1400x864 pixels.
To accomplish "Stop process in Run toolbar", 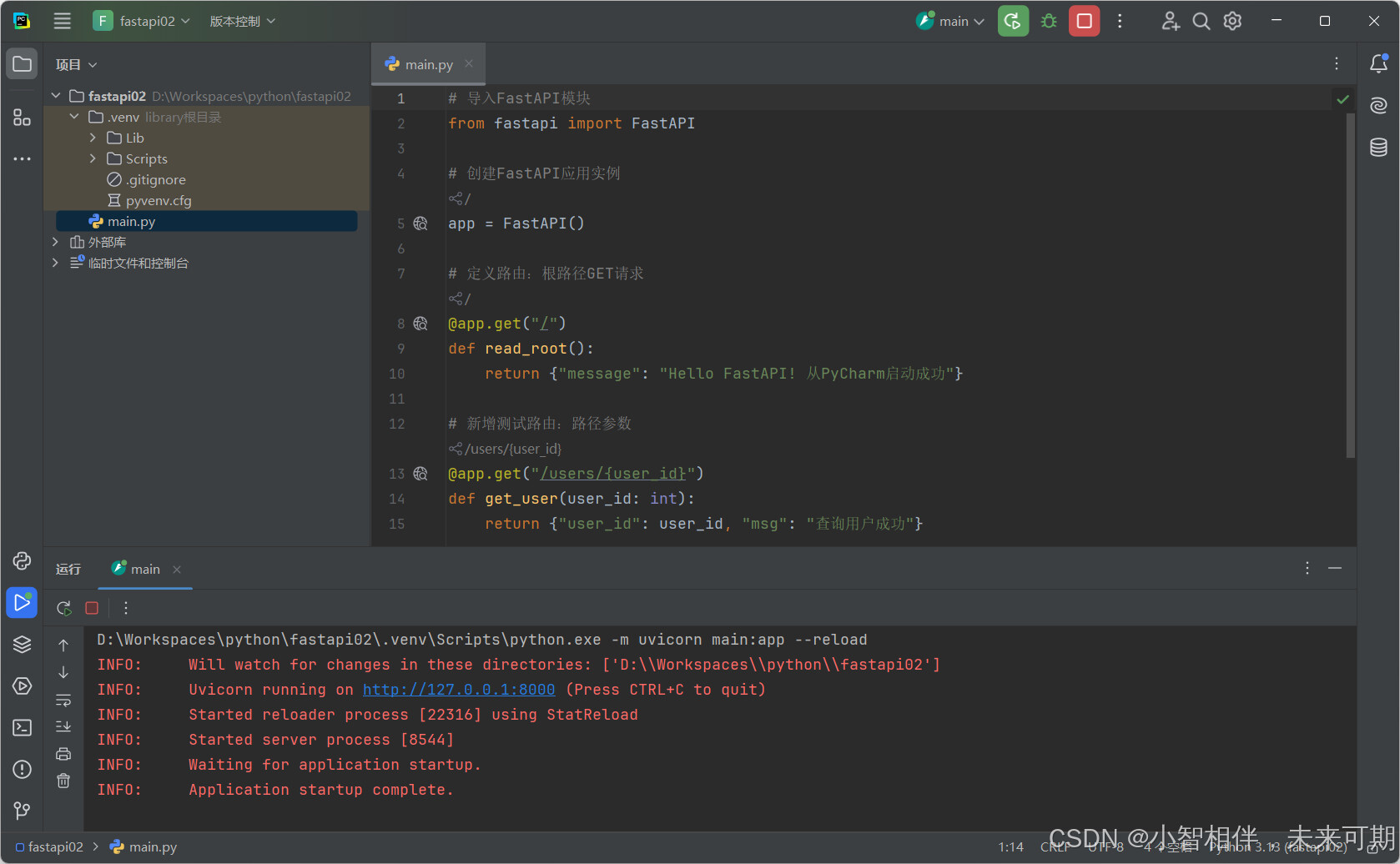I will pyautogui.click(x=92, y=608).
